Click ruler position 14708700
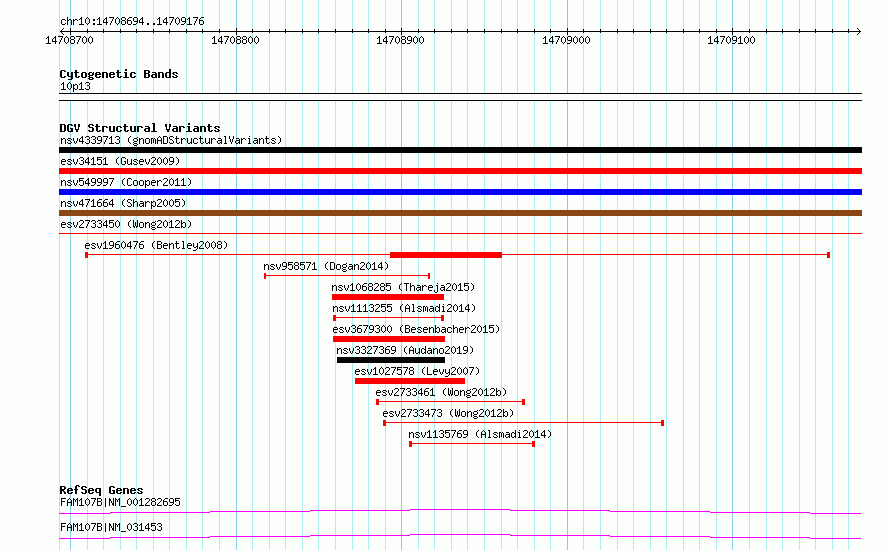The width and height of the screenshot is (890, 550). (69, 40)
